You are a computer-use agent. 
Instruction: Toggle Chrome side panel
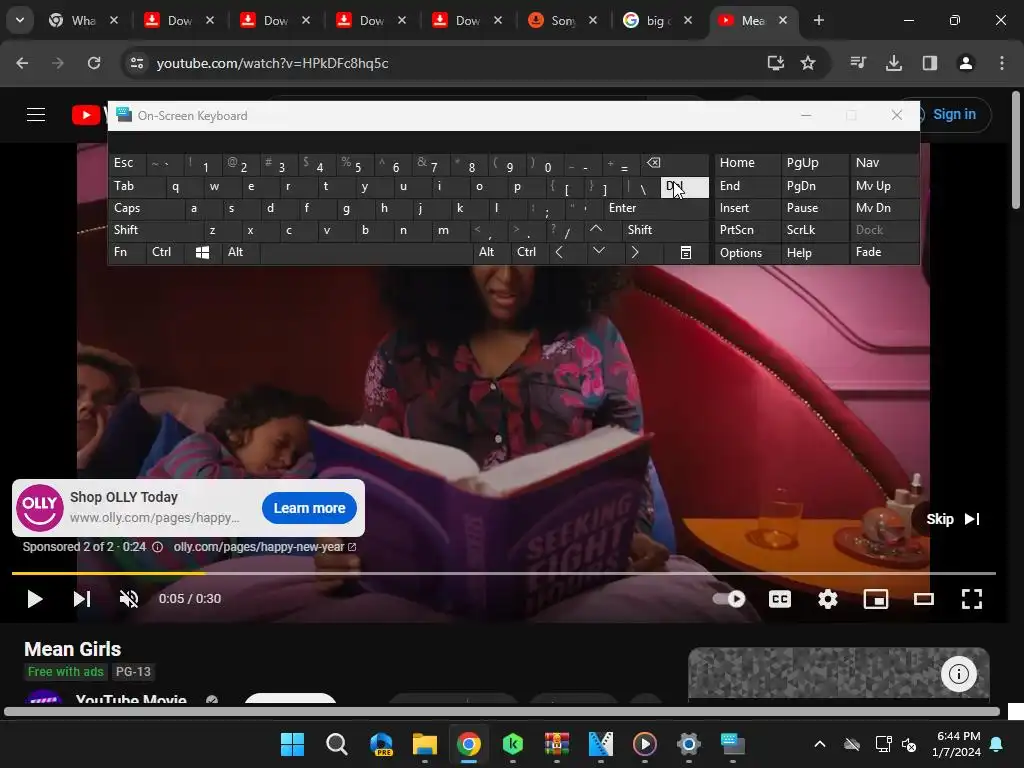(x=930, y=63)
